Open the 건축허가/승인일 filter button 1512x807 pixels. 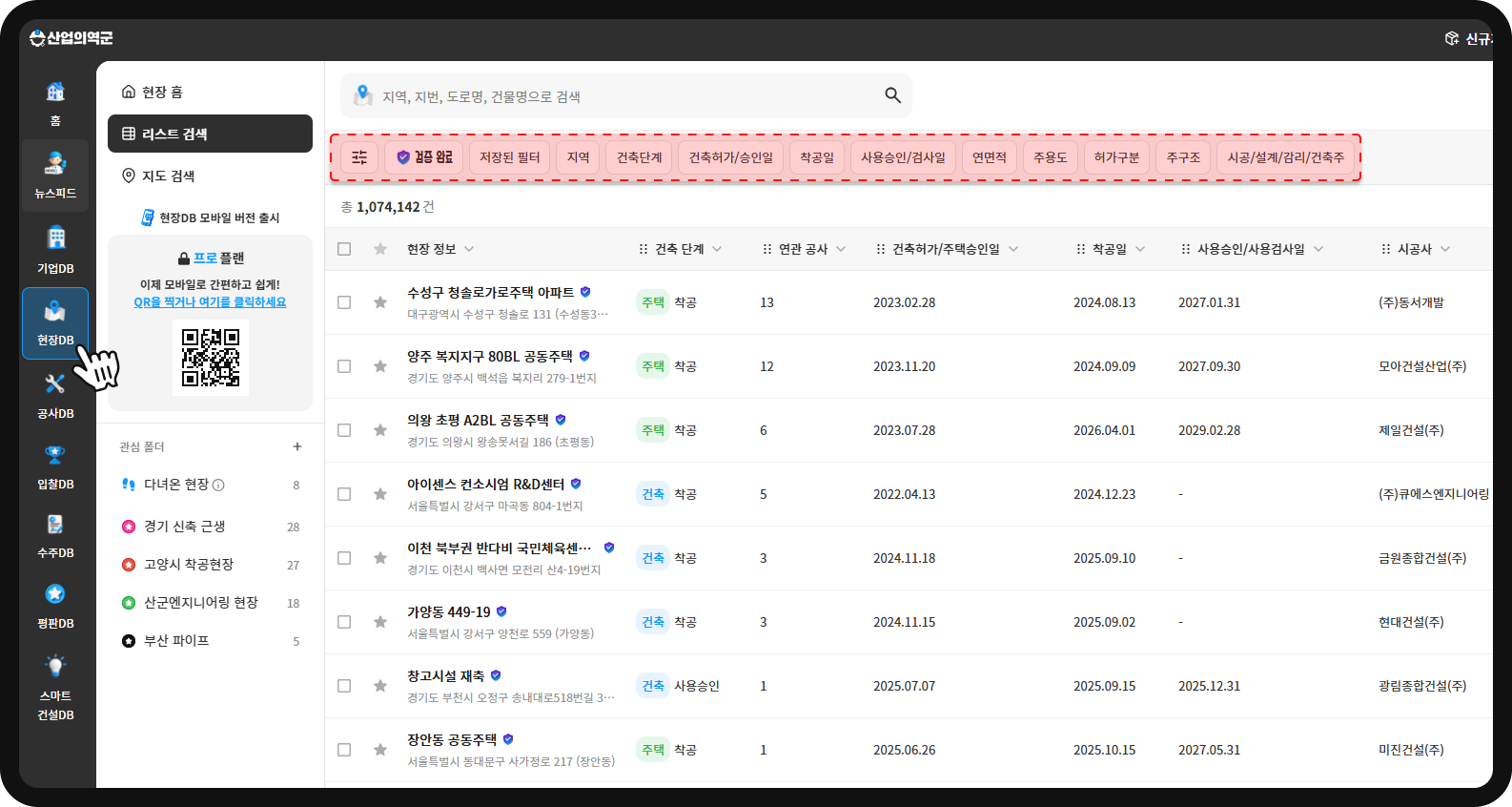pos(731,157)
